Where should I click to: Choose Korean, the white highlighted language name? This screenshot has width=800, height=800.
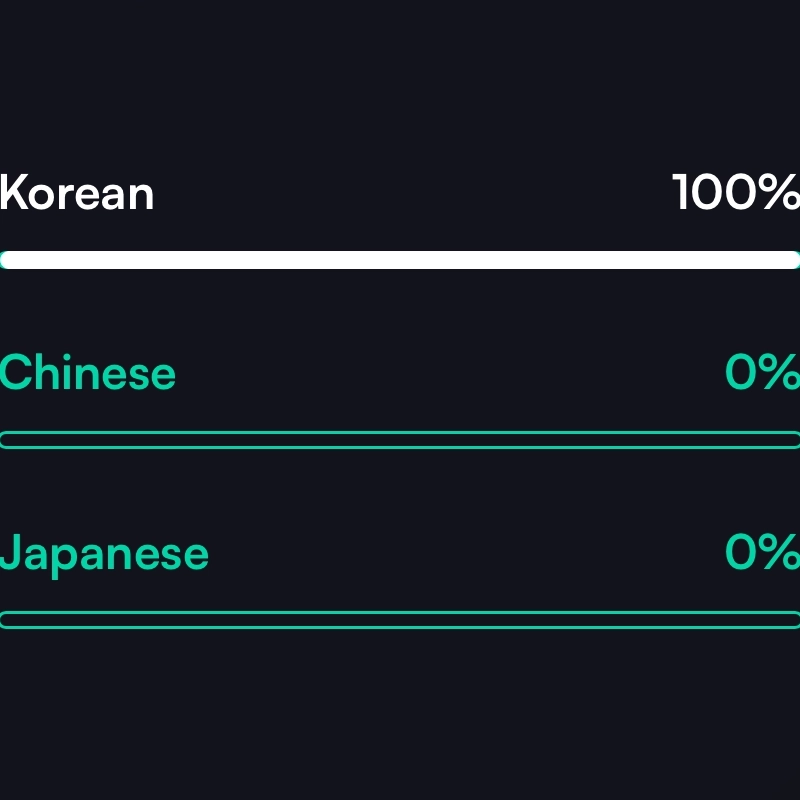click(x=77, y=193)
